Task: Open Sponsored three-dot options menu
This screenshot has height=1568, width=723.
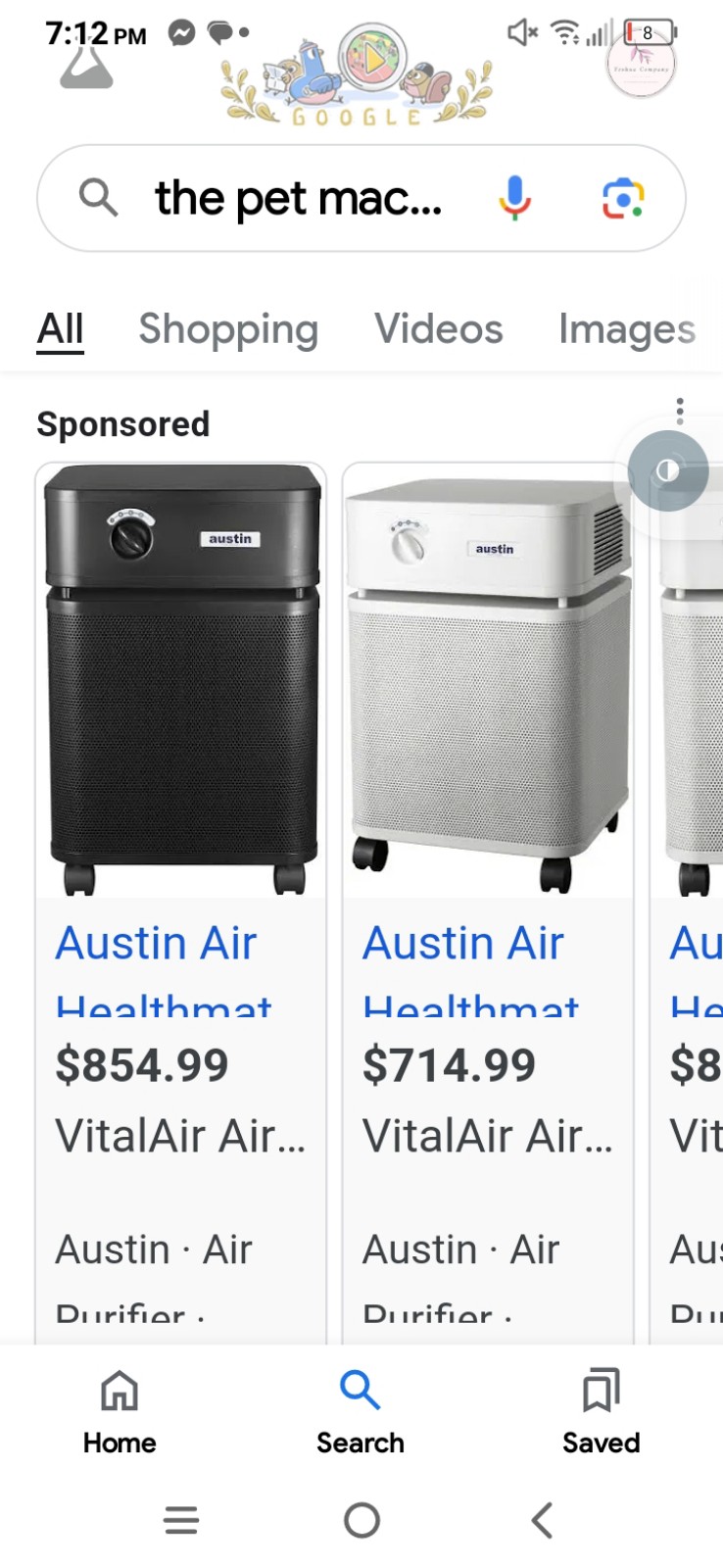Action: (x=680, y=411)
